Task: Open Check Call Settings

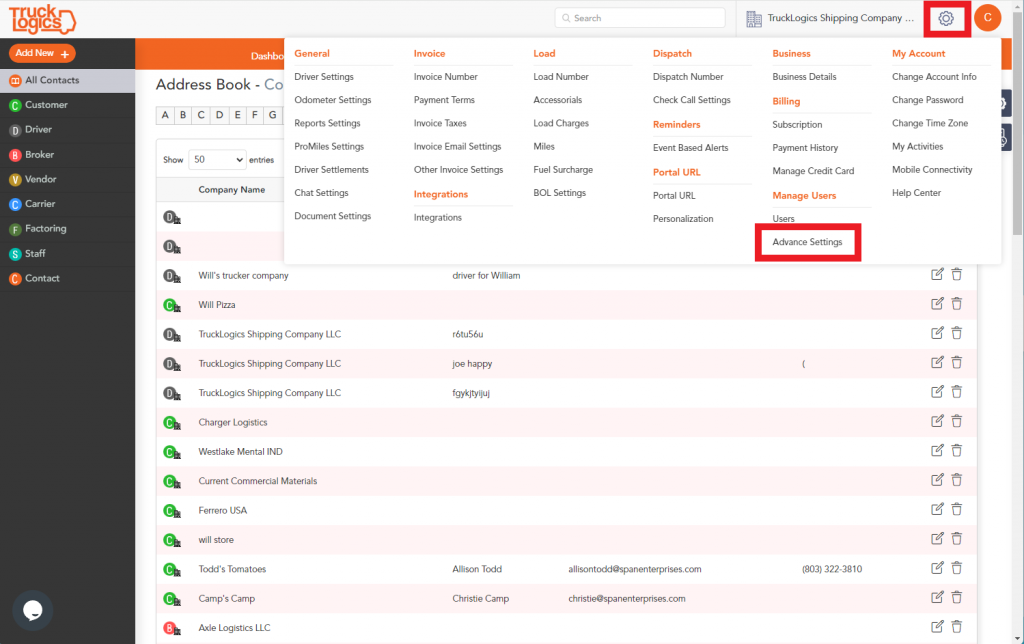Action: tap(692, 100)
